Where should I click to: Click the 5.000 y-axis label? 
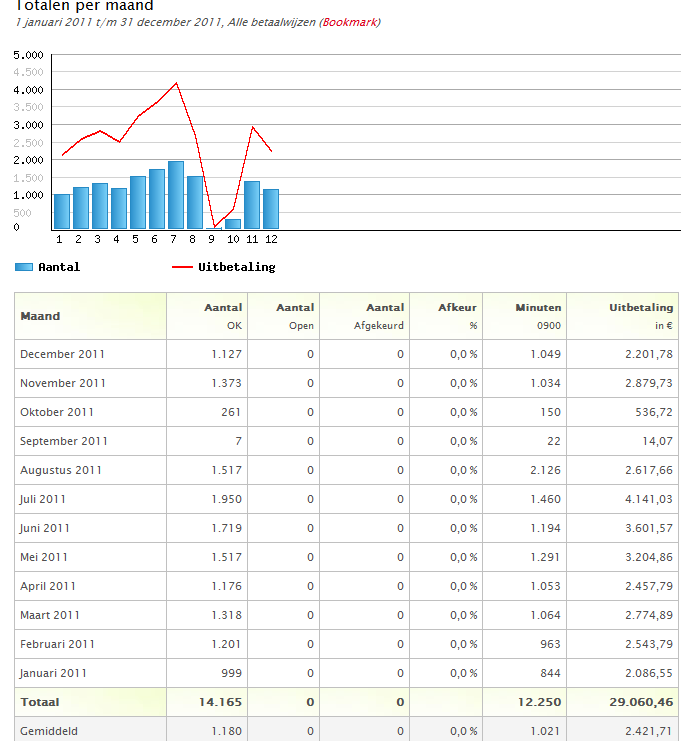[x=28, y=55]
